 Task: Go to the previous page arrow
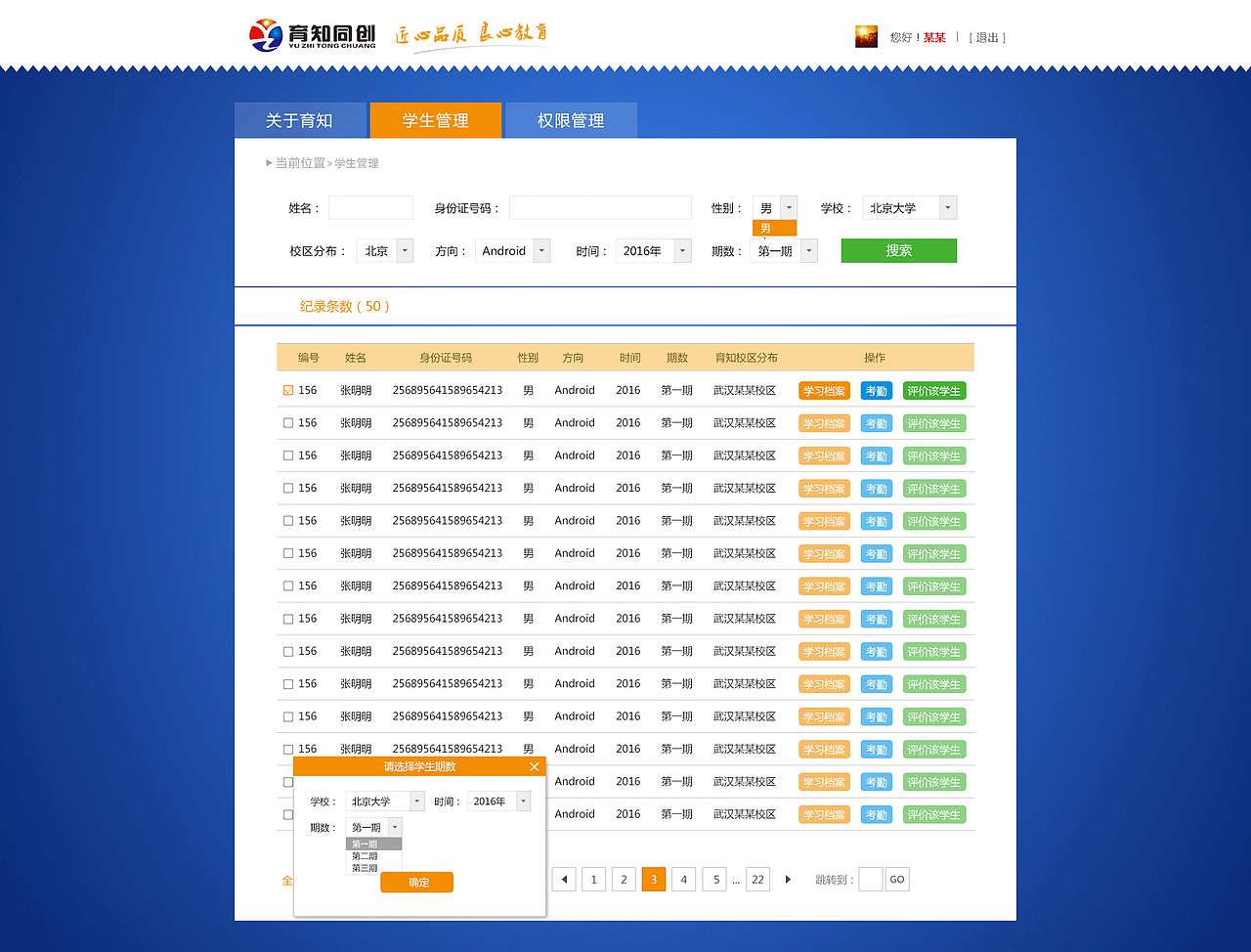pyautogui.click(x=564, y=880)
